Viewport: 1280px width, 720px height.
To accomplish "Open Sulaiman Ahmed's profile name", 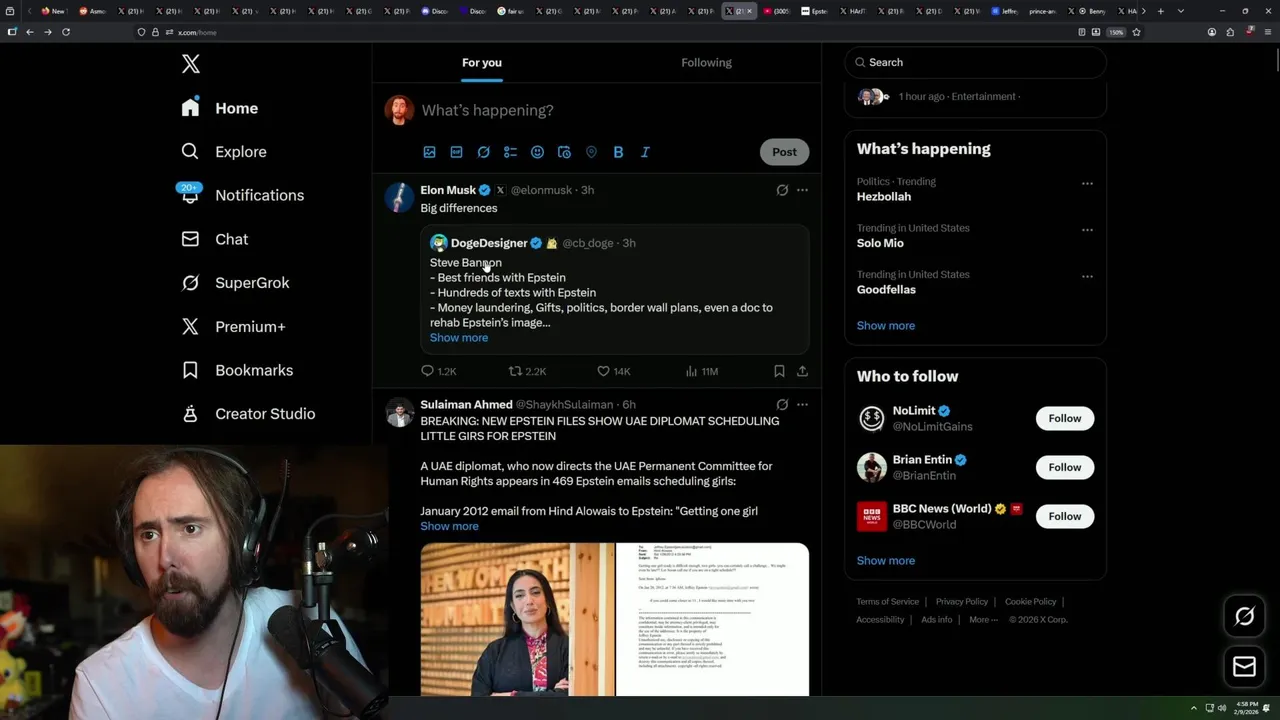I will (466, 405).
